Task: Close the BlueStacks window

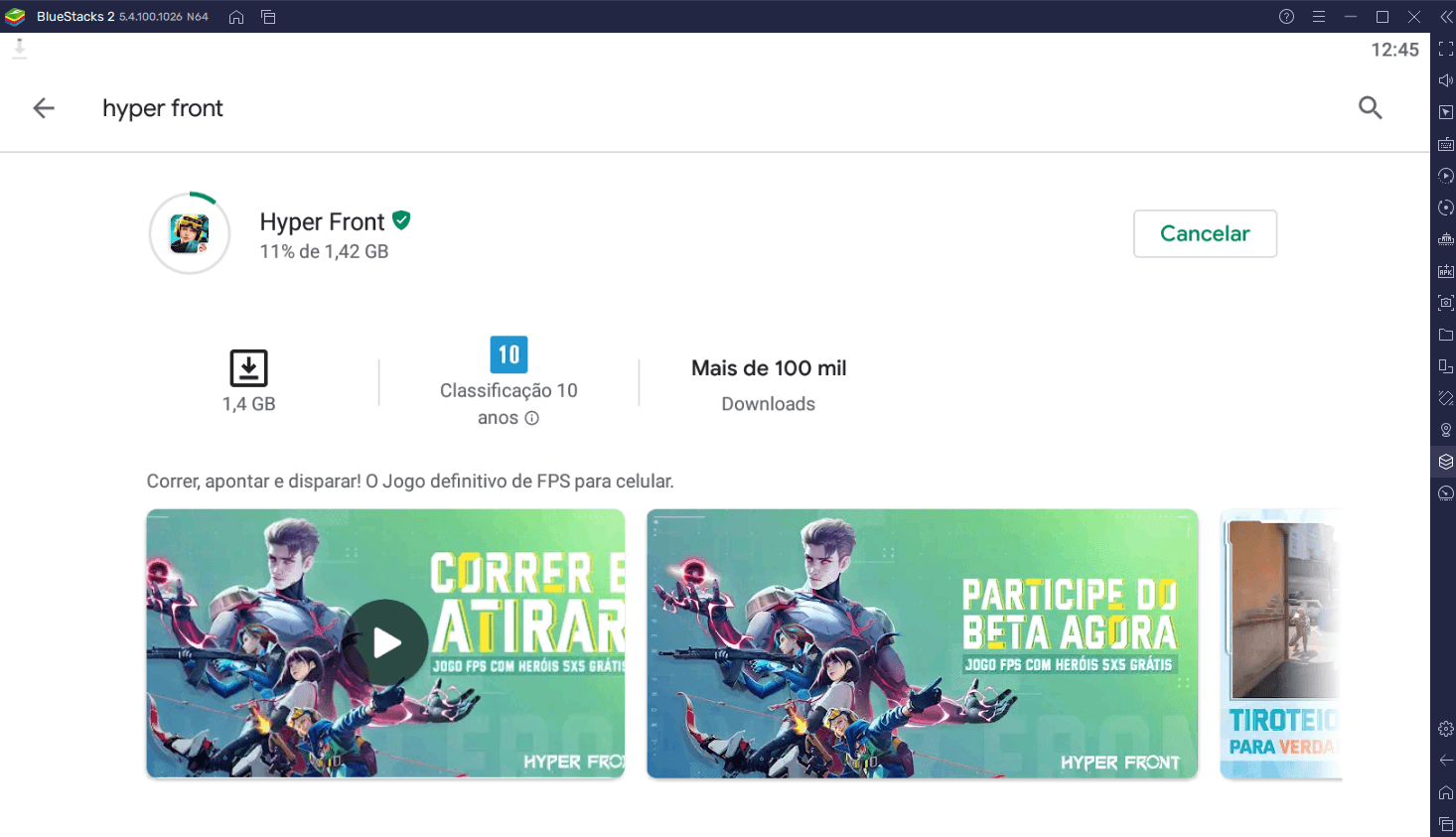Action: pyautogui.click(x=1414, y=17)
